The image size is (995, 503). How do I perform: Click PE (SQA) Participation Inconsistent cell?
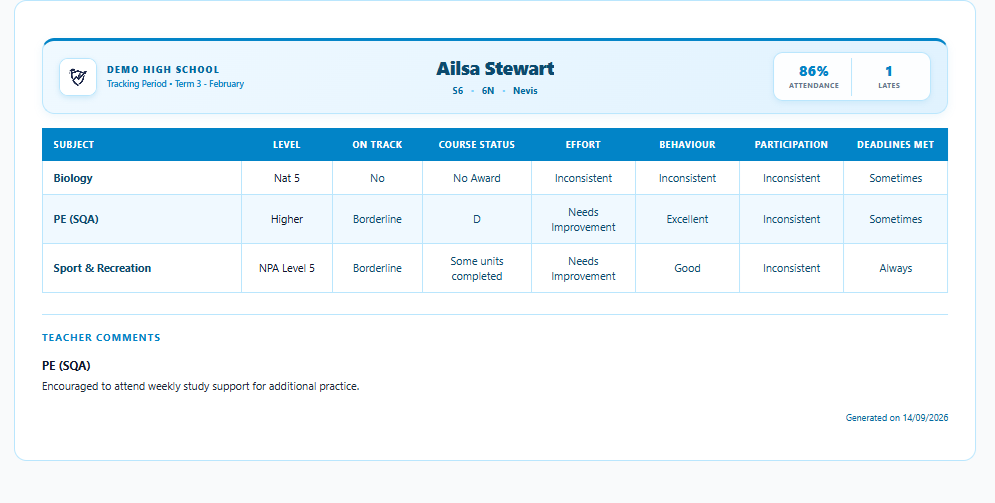tap(791, 219)
